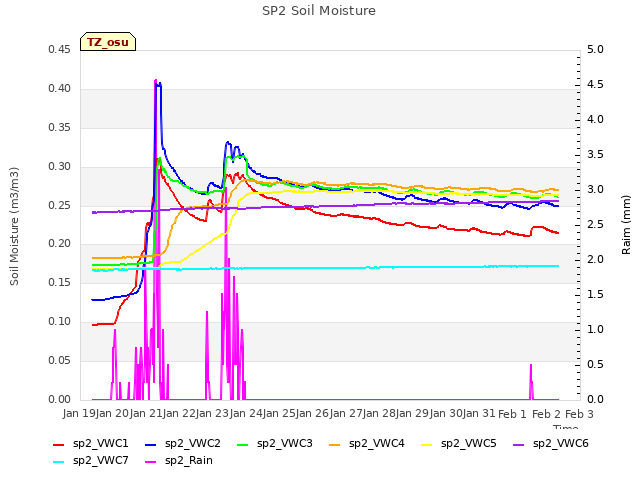The height and width of the screenshot is (480, 640).
Task: Click the sp2_VWC6 legend label
Action: point(561,443)
